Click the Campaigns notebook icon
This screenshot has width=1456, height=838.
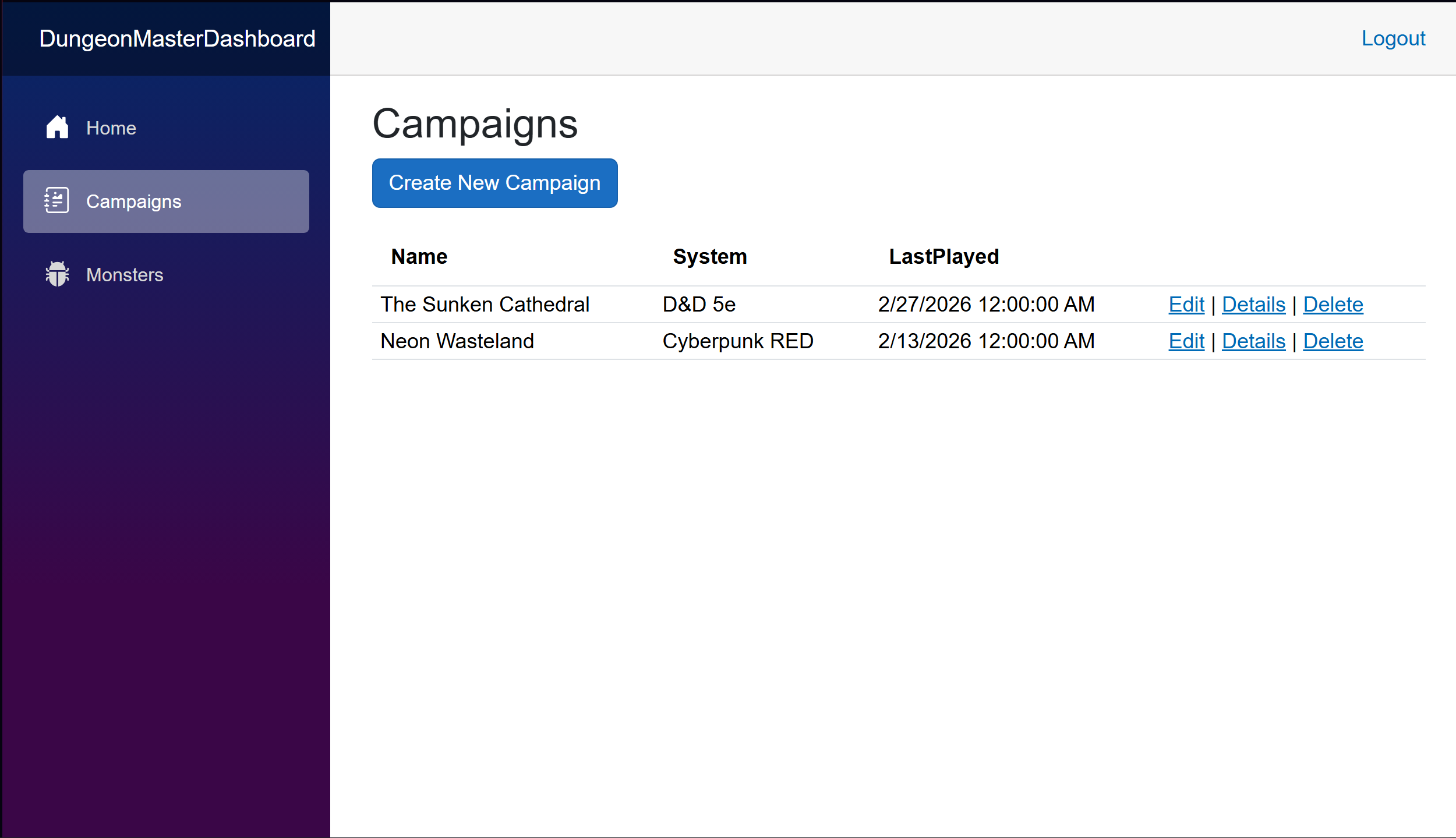pos(56,200)
